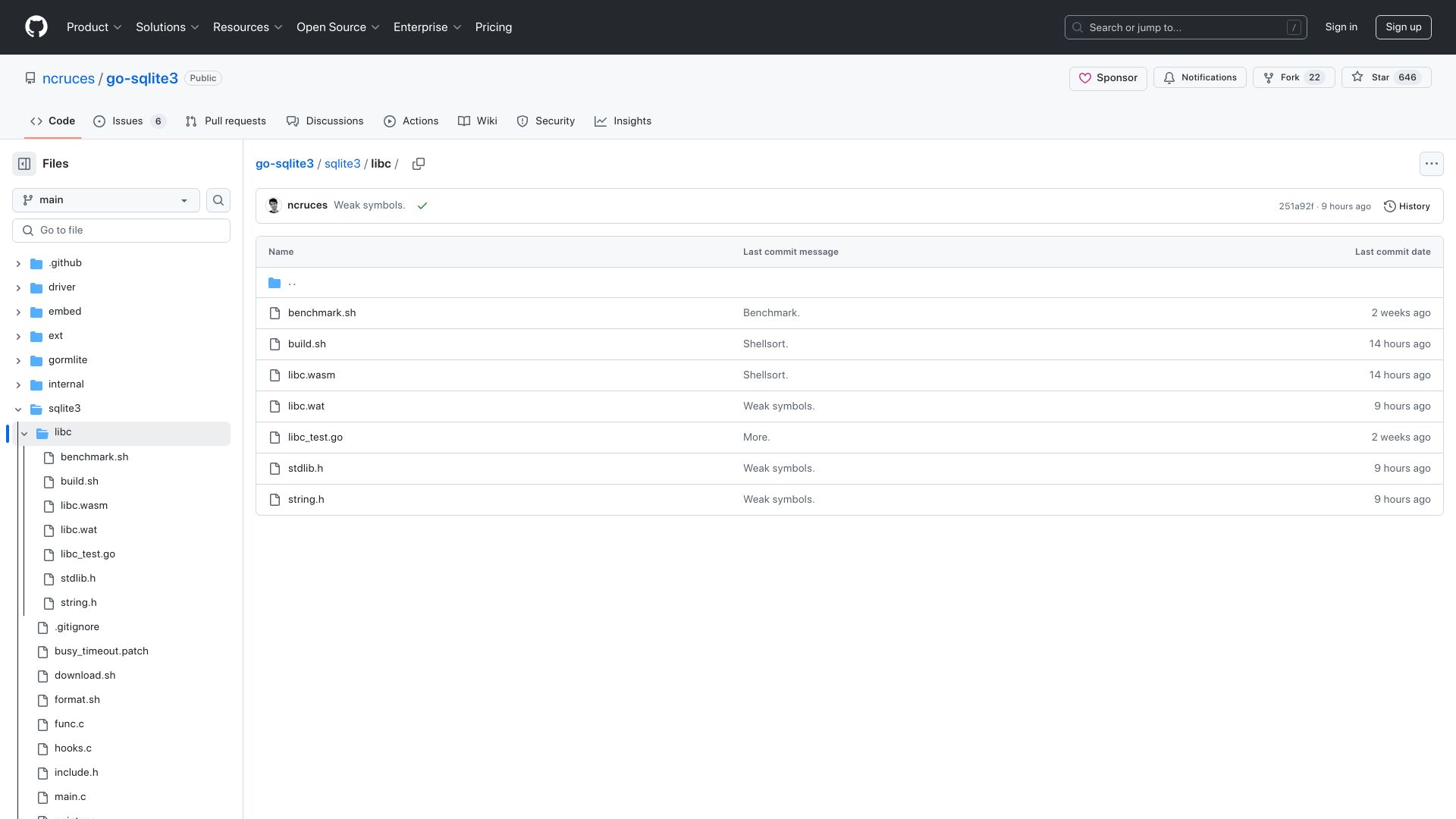Image resolution: width=1456 pixels, height=819 pixels.
Task: Expand the embed folder chevron
Action: tap(18, 312)
